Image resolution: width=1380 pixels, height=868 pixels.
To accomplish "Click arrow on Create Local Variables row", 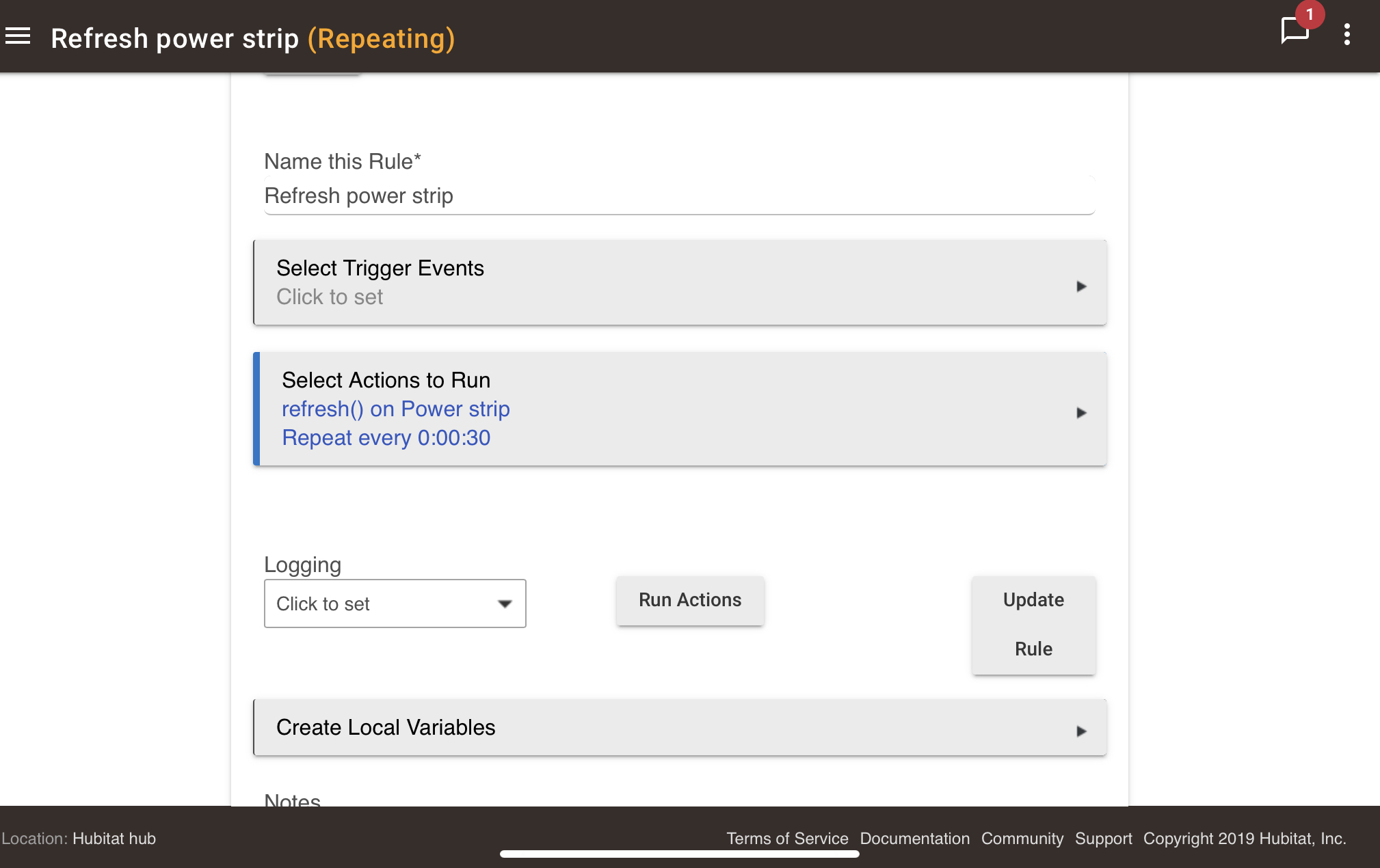I will (1081, 731).
